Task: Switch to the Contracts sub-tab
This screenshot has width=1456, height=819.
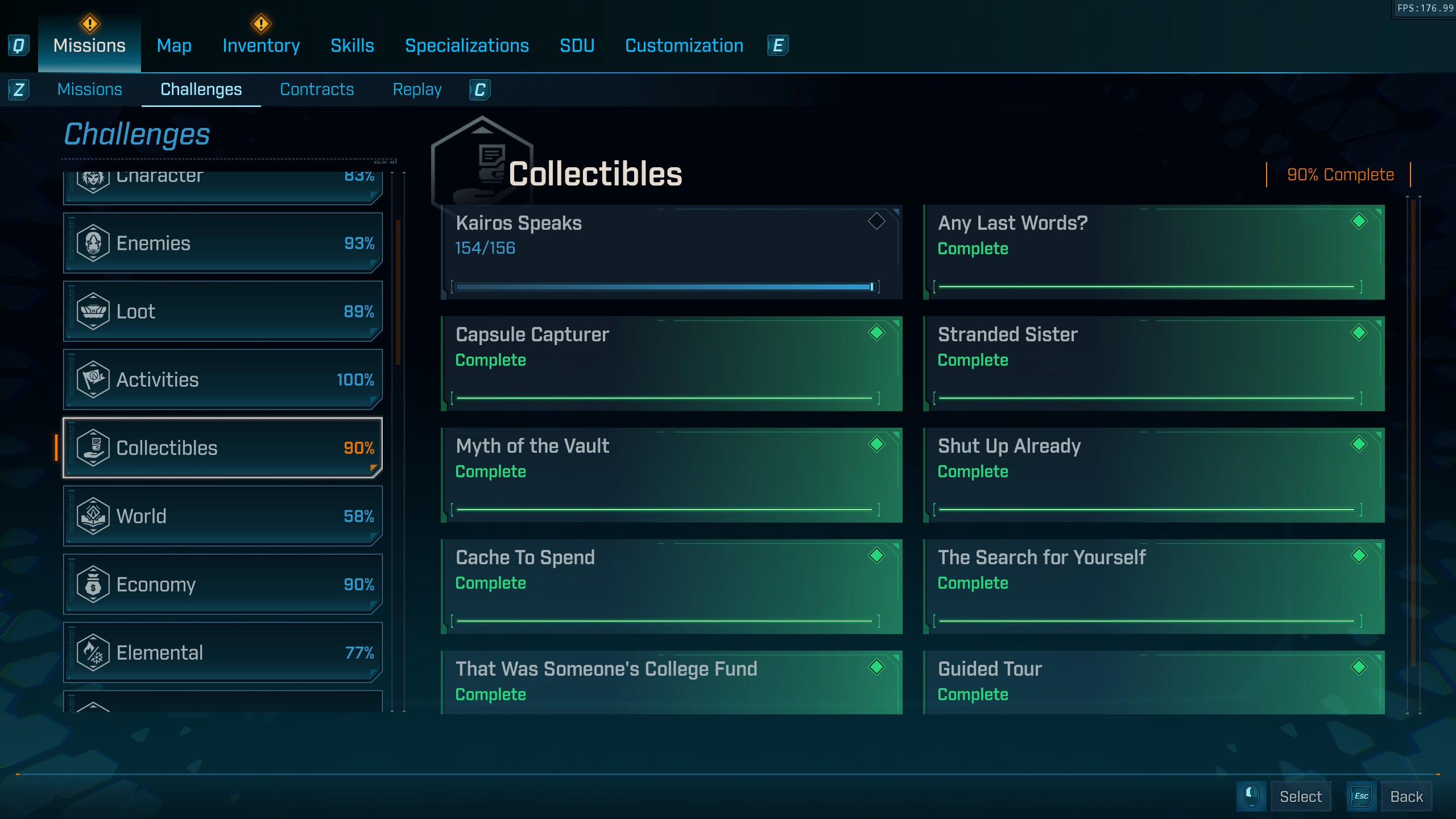Action: click(x=317, y=89)
